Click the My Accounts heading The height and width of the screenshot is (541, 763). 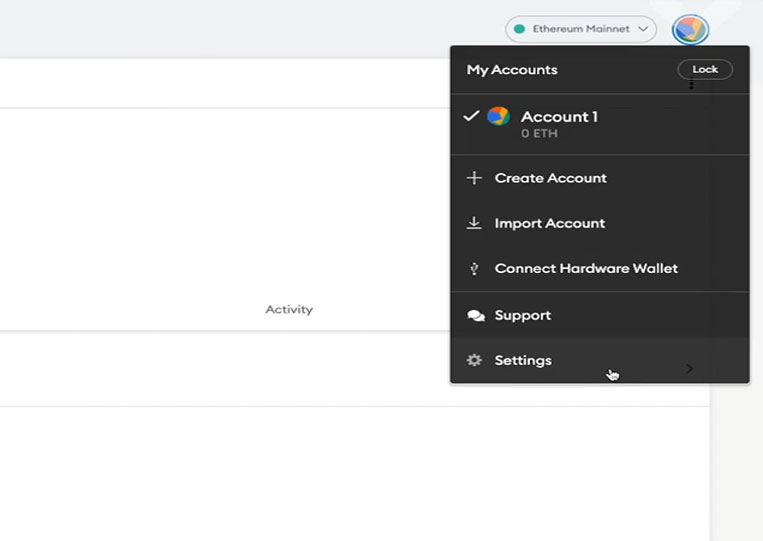[512, 70]
